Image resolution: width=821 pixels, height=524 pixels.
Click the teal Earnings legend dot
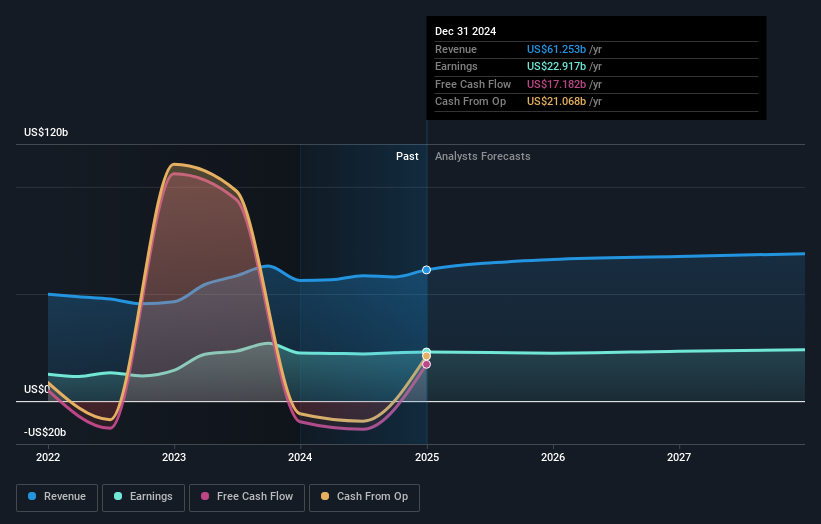[118, 496]
